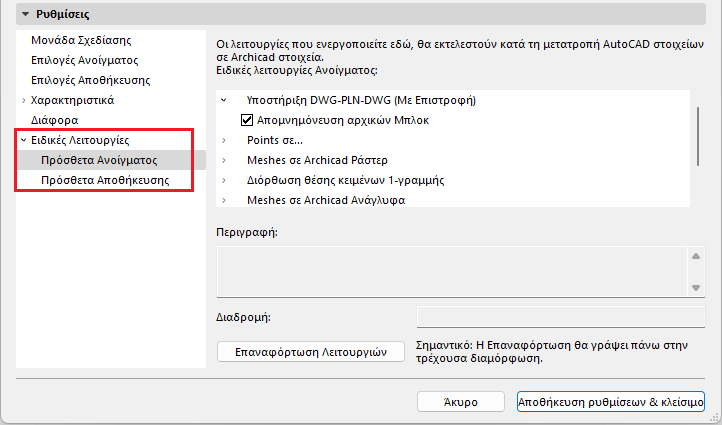Click the Διαδρομή path input field
722x425 pixels.
(561, 317)
